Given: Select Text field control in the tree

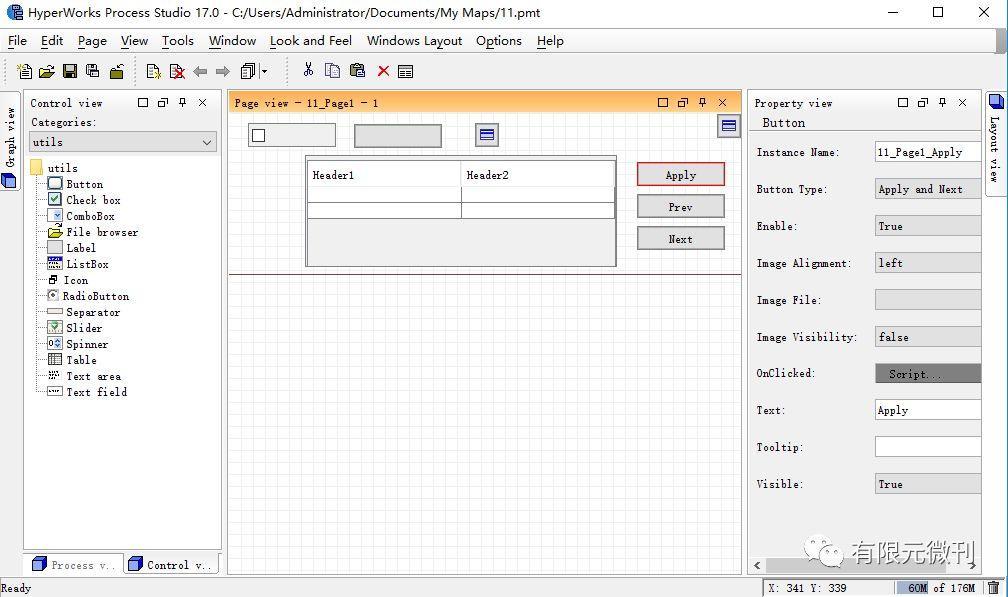Looking at the screenshot, I should [96, 392].
